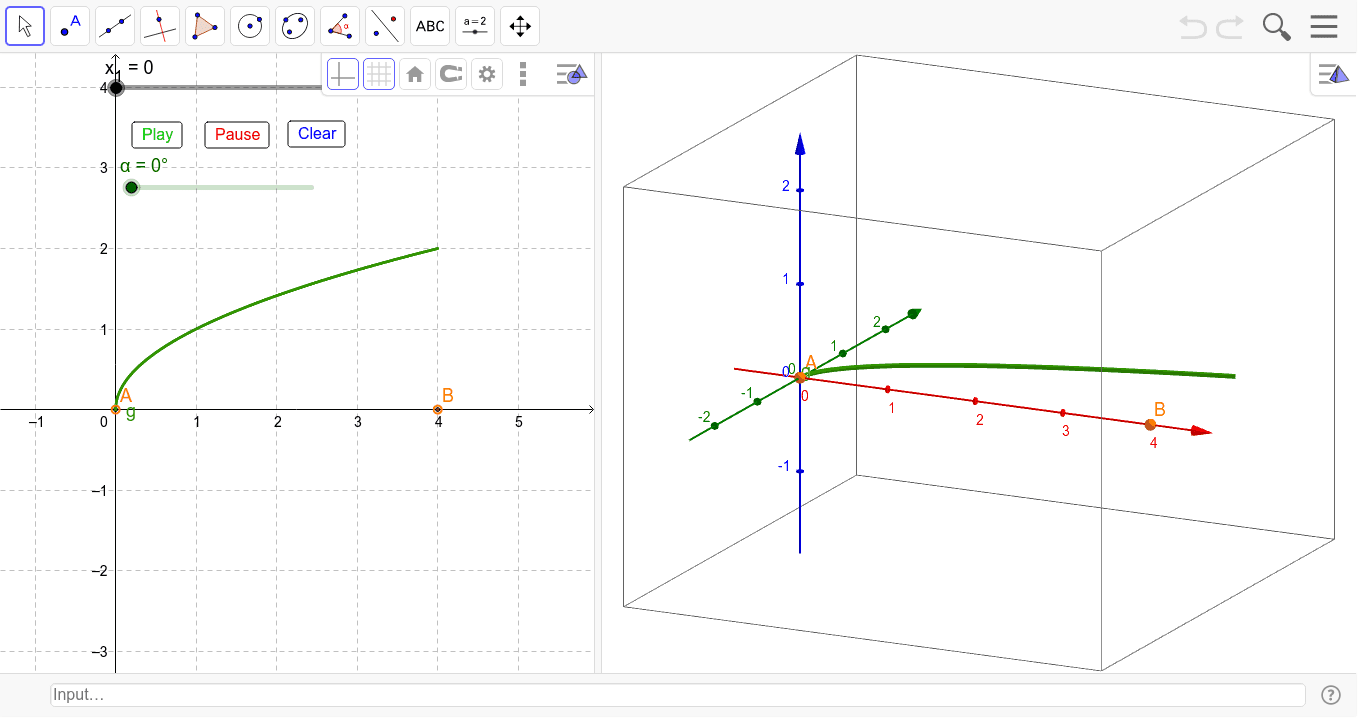1358x718 pixels.
Task: Select the Move Graphics View tool
Action: (x=519, y=25)
